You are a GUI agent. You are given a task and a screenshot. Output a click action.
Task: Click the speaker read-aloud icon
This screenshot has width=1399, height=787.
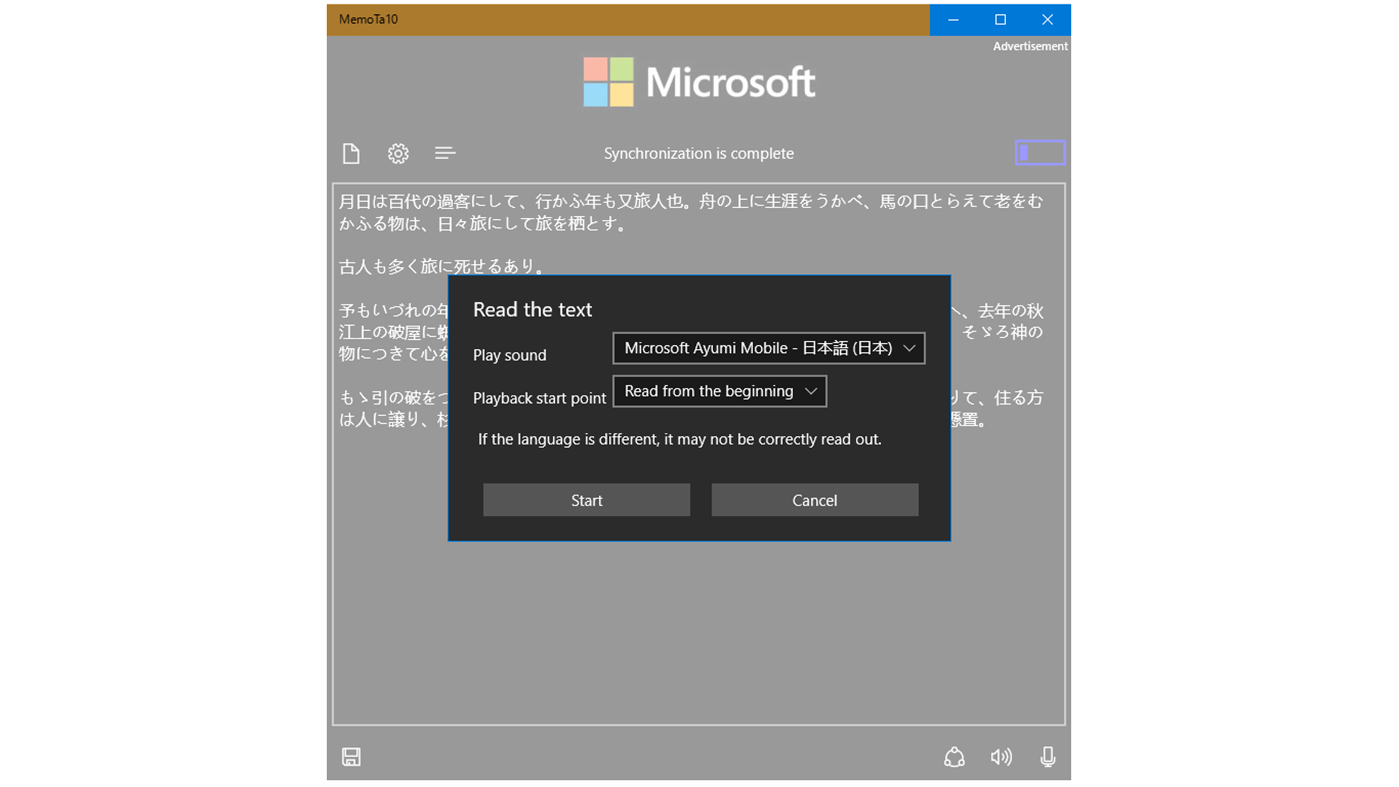point(1001,757)
